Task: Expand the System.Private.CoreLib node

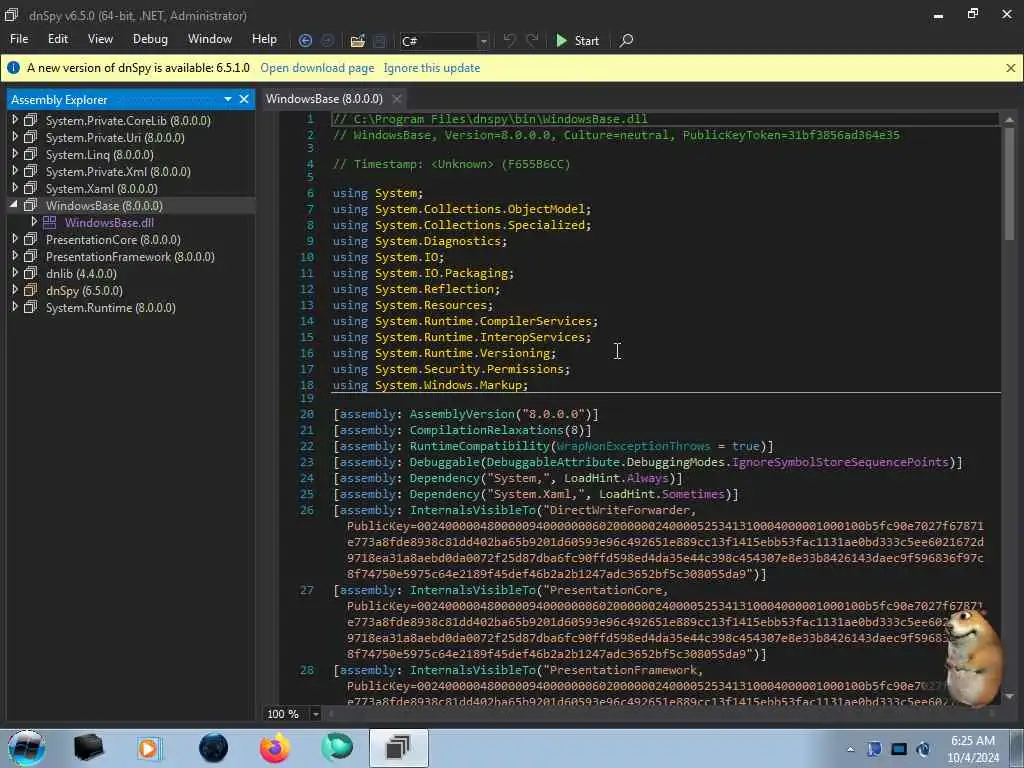Action: tap(14, 120)
